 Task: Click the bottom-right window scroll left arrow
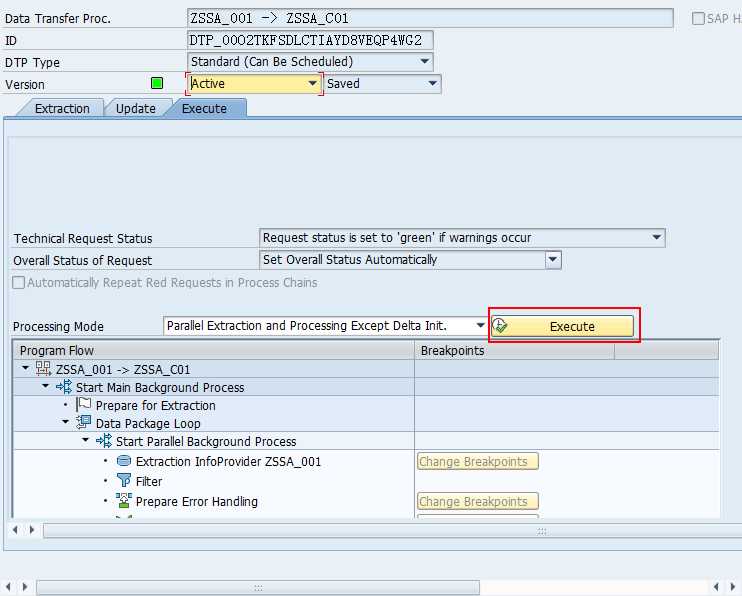click(x=716, y=587)
